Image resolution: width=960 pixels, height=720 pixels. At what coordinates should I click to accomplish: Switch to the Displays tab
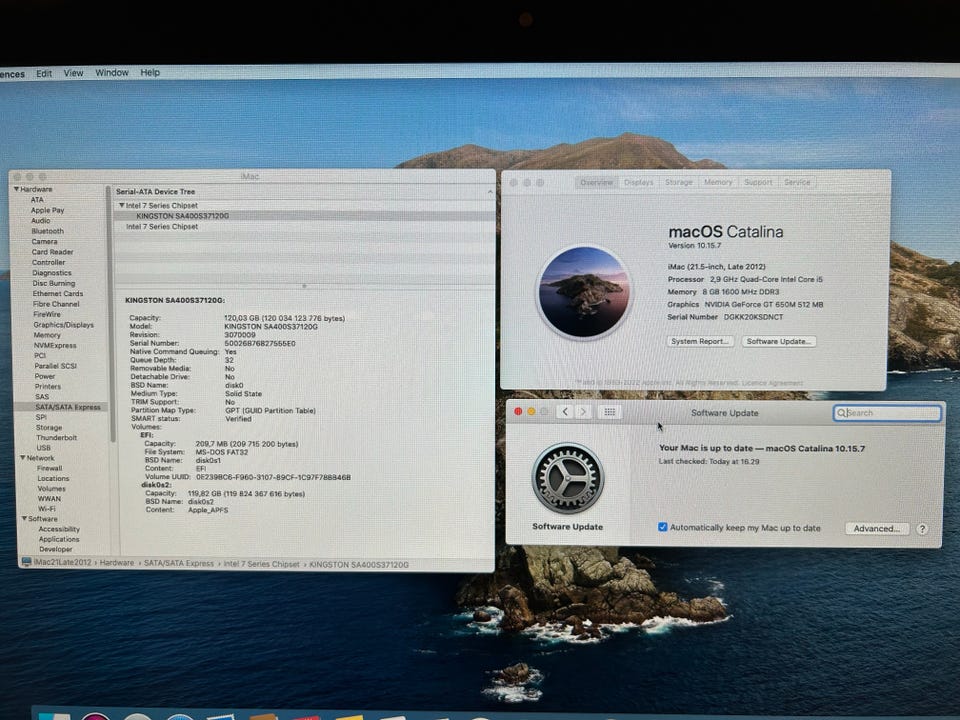[638, 183]
